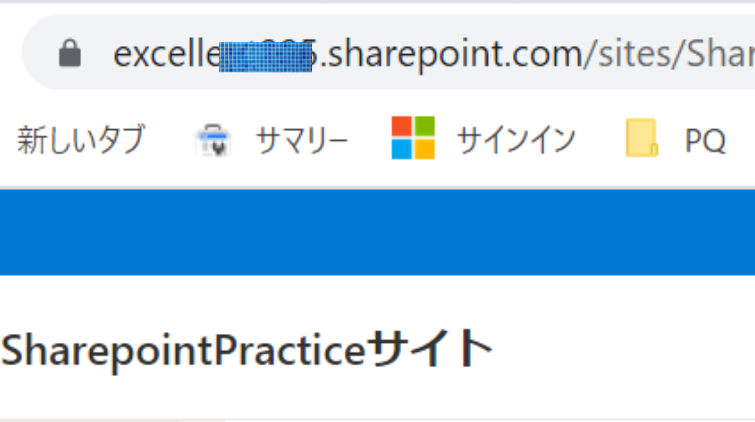This screenshot has width=755, height=422.
Task: Click the Microsoft logo bookmark icon
Action: (413, 139)
